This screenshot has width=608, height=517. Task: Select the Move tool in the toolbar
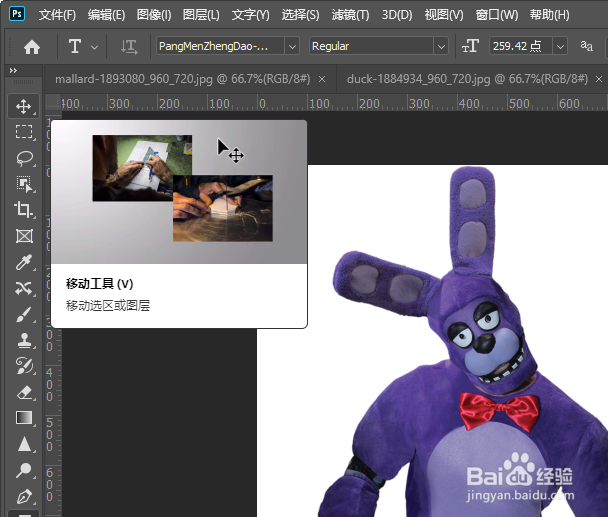pos(24,106)
